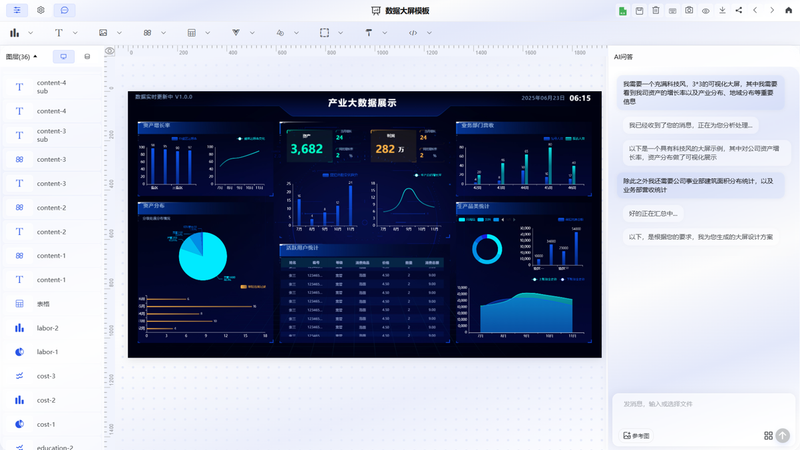
Task: Return home with the house icon
Action: click(x=788, y=10)
